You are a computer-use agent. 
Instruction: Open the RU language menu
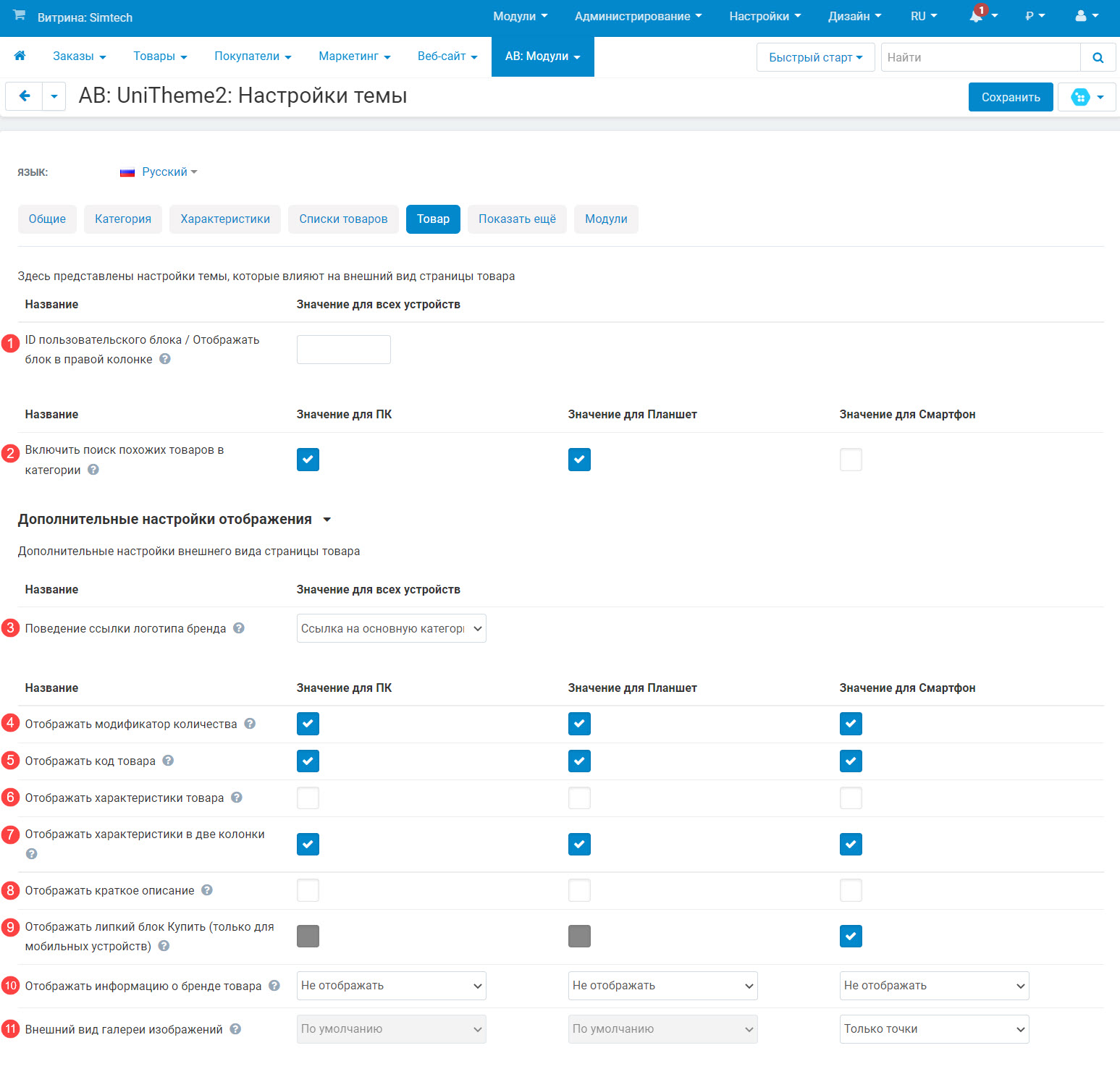coord(924,16)
